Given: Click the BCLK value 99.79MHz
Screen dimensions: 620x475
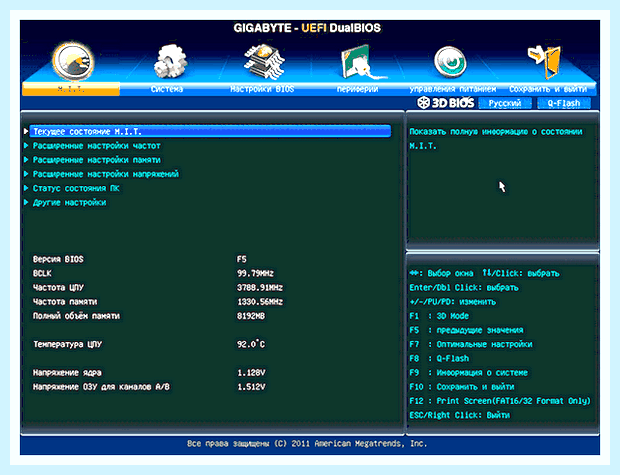Looking at the screenshot, I should tap(255, 274).
